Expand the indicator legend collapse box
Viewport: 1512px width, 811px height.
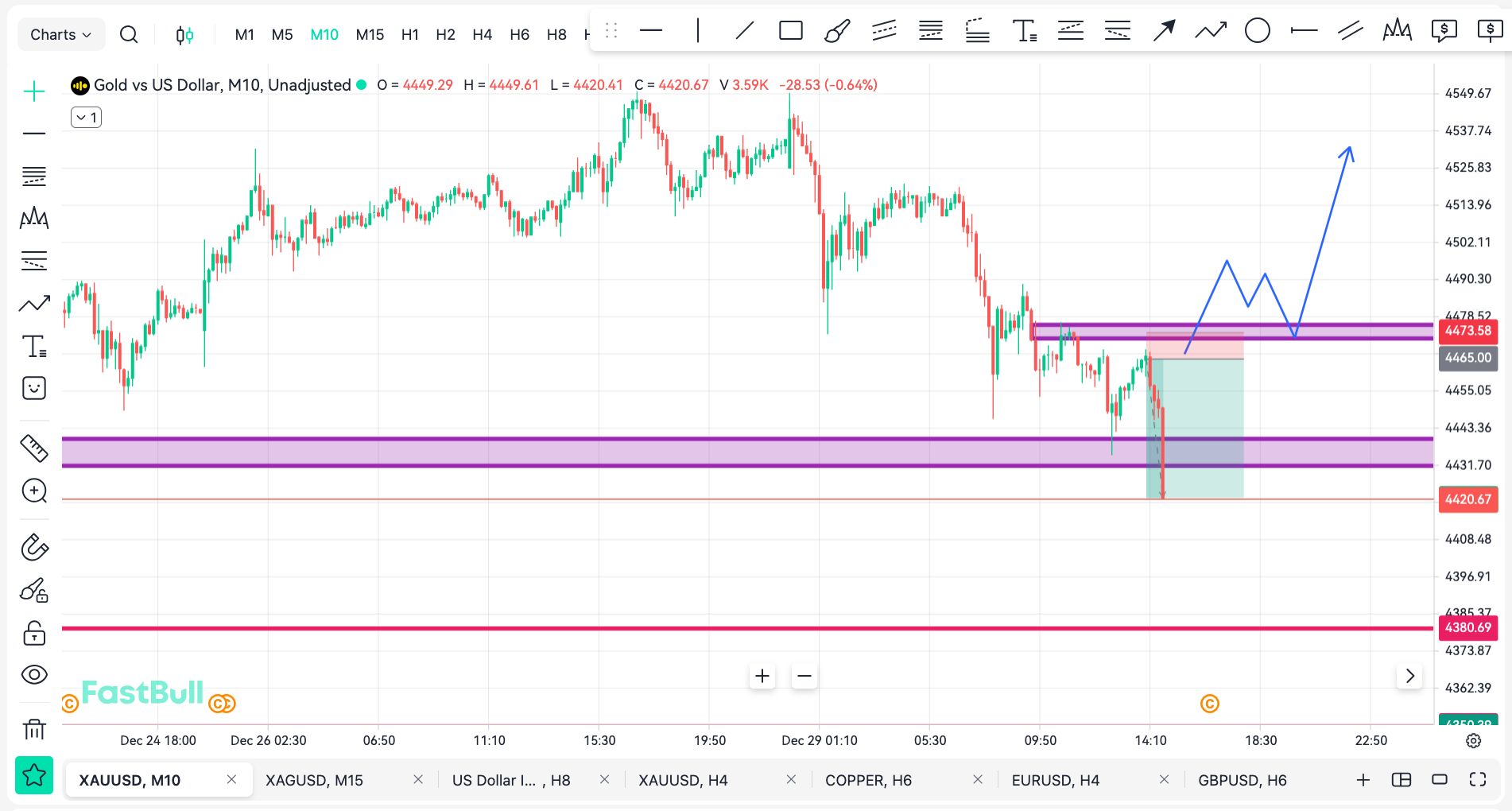click(87, 118)
